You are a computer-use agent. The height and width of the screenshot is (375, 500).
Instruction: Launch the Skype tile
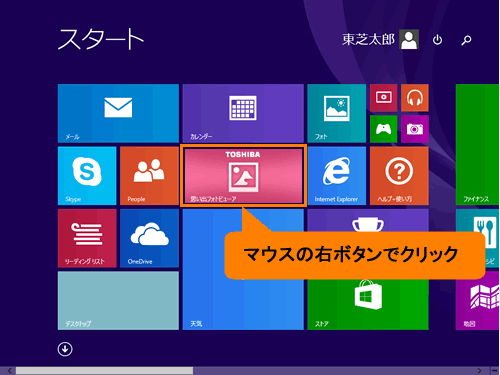87,176
